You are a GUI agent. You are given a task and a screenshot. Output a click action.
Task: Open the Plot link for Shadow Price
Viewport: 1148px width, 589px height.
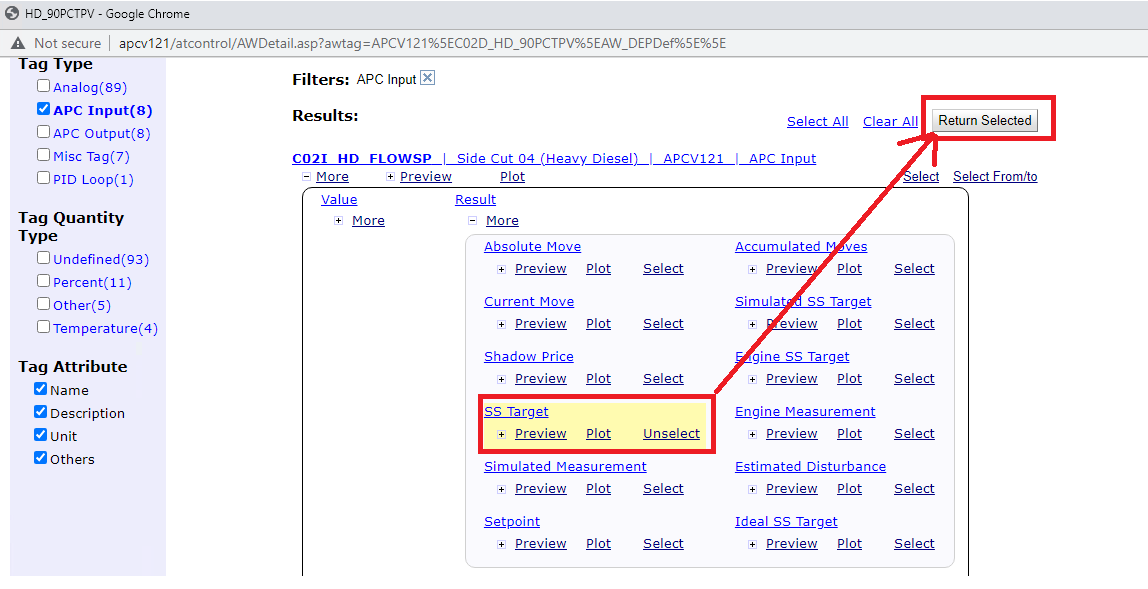tap(598, 379)
